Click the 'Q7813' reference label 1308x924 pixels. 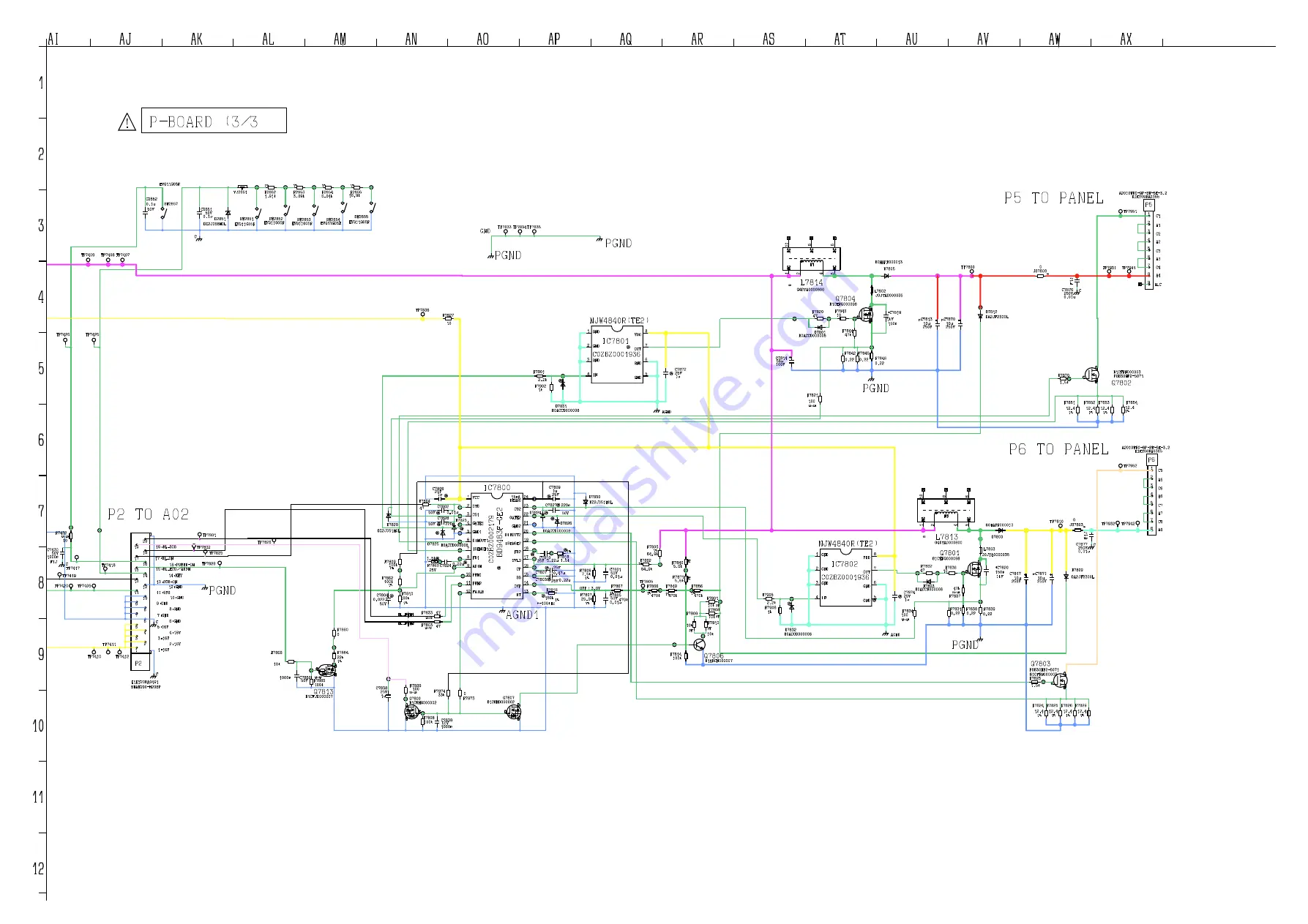click(x=324, y=691)
